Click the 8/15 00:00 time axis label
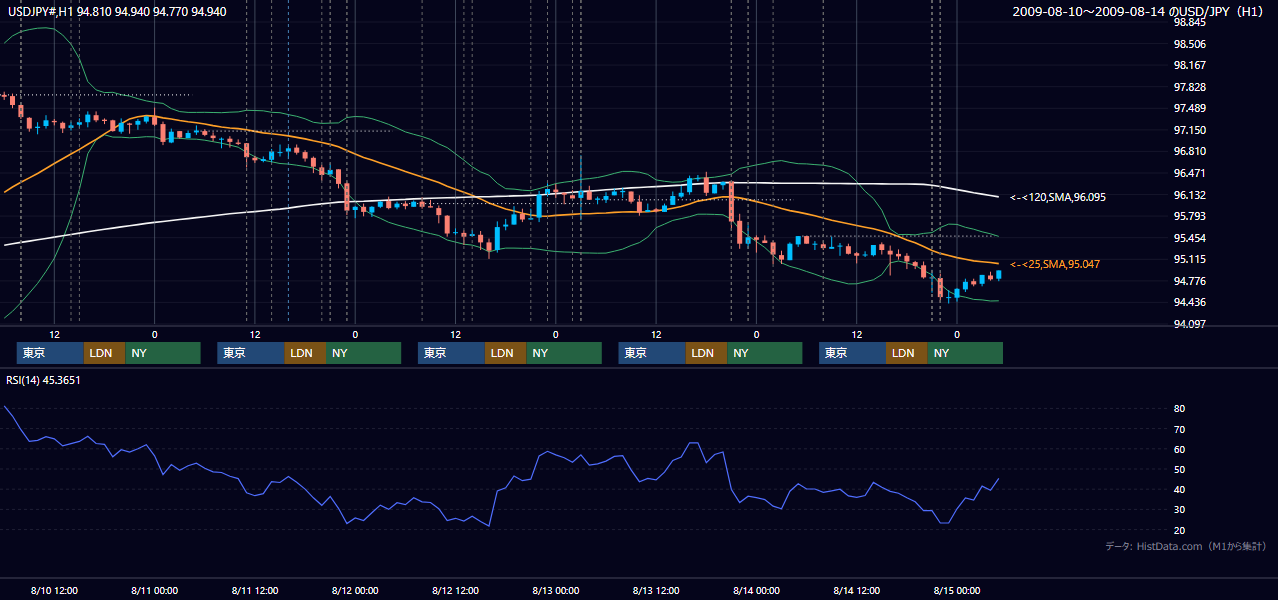The width and height of the screenshot is (1278, 600). 957,590
